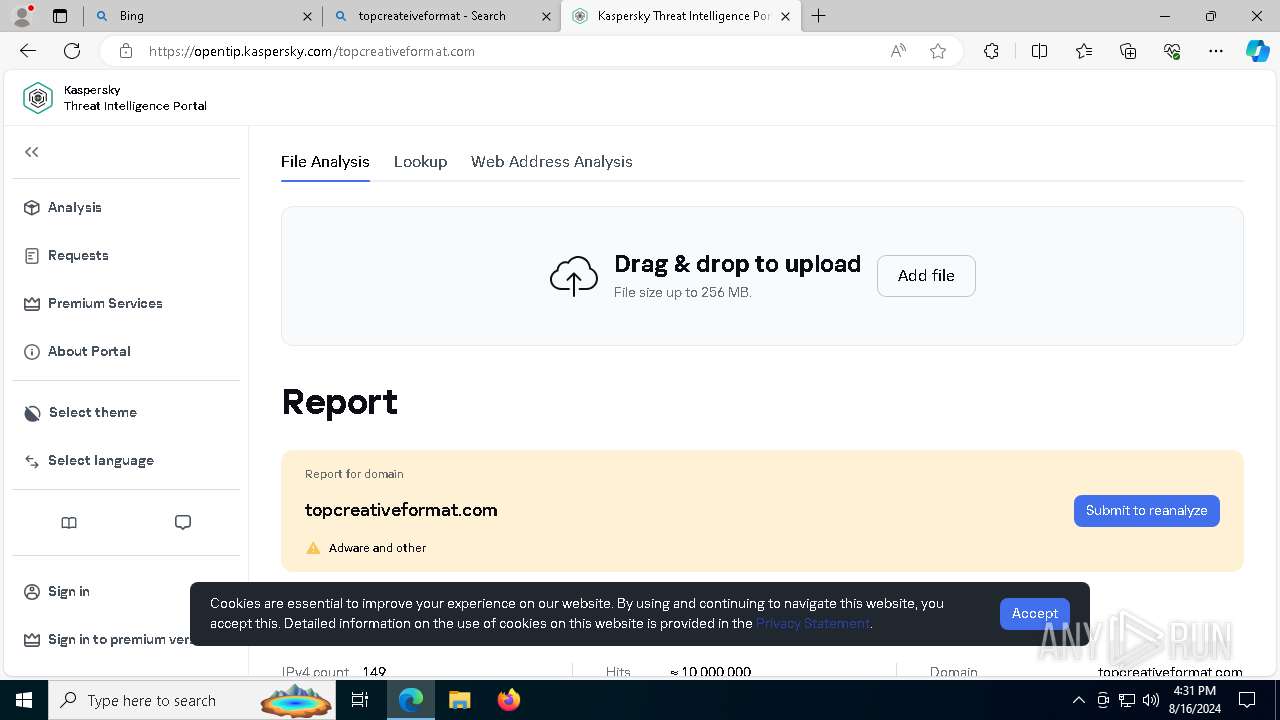Open About Portal in sidebar

tap(76, 351)
